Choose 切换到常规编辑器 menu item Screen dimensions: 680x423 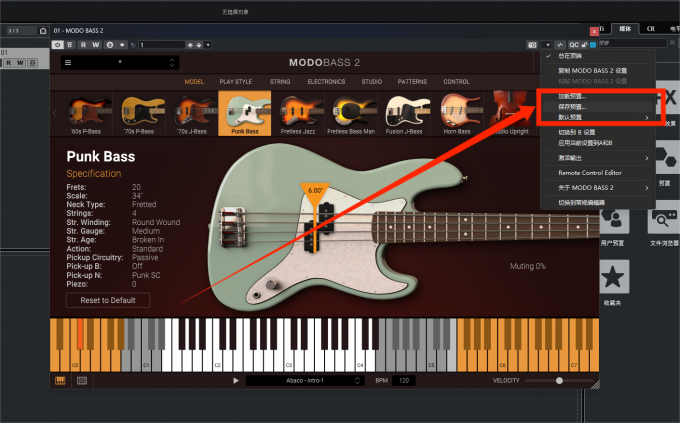598,203
